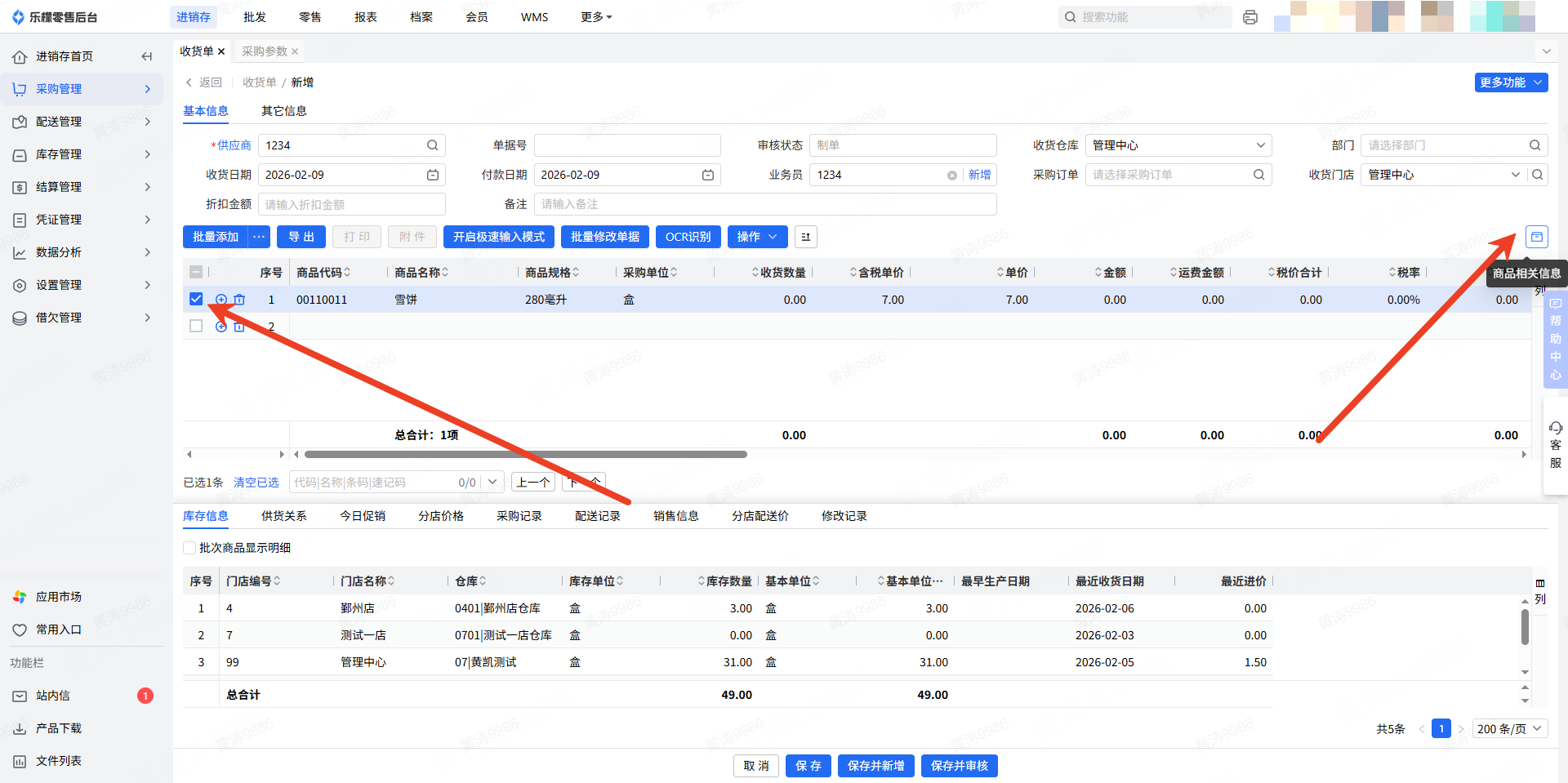This screenshot has height=783, width=1568.
Task: Click the supplier search magnifier icon
Action: point(432,145)
